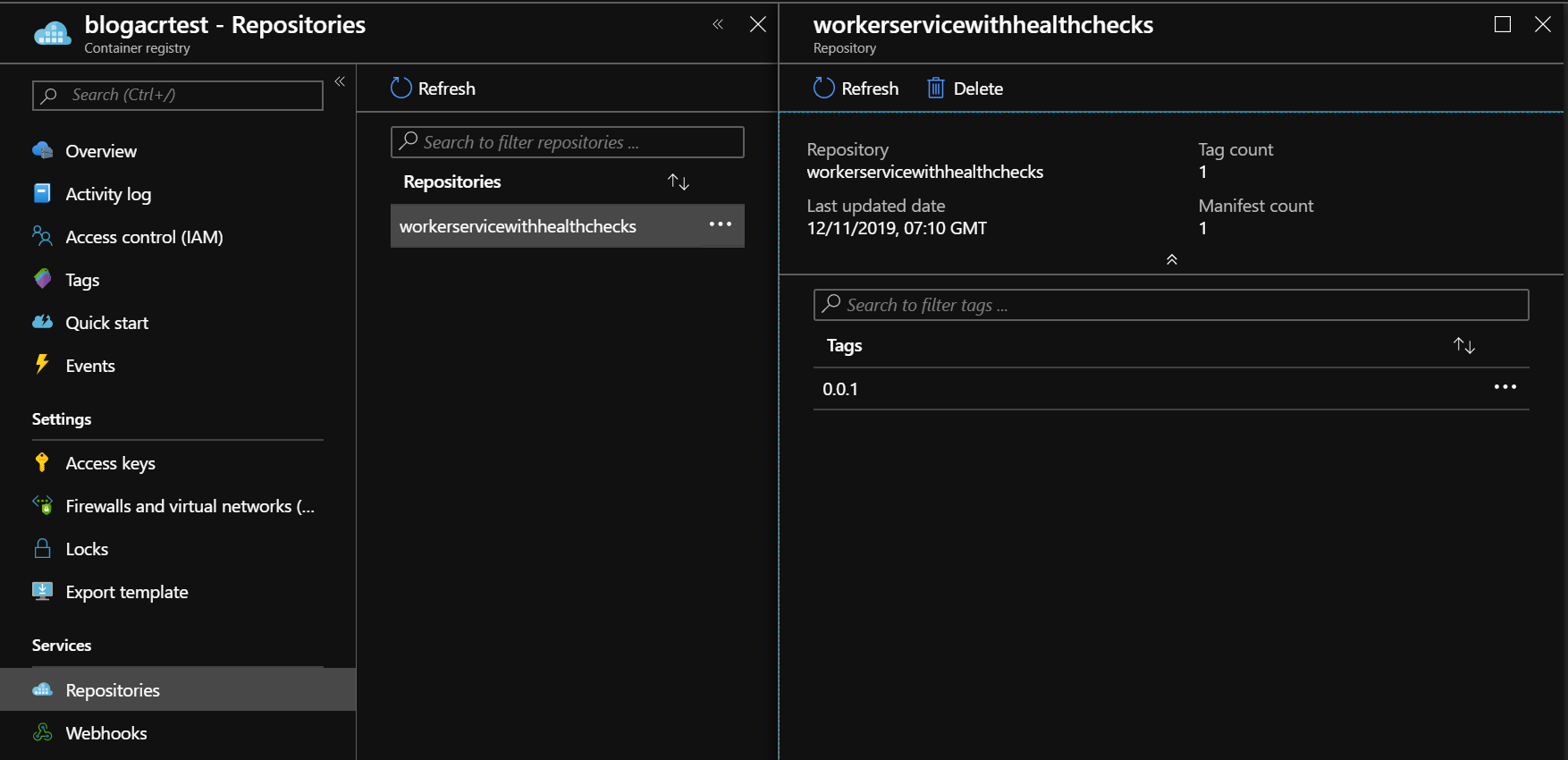Maximize the workerservicewithhealthchecks blade
The width and height of the screenshot is (1568, 760).
(1503, 24)
